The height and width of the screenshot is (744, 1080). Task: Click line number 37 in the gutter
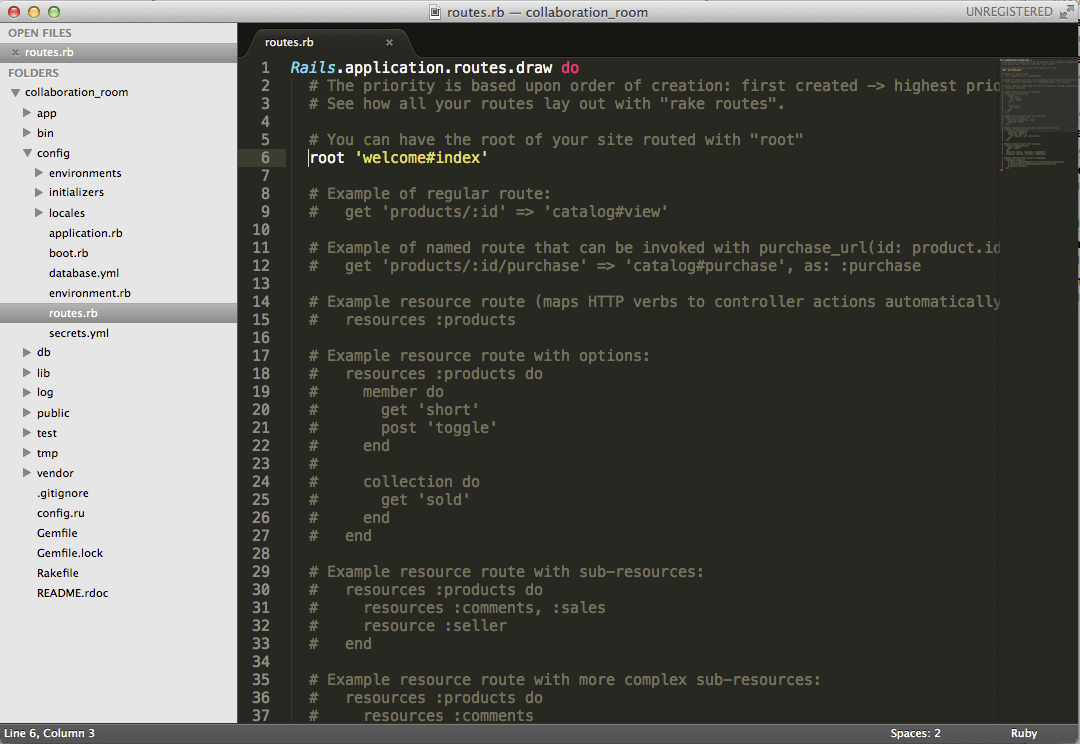261,716
